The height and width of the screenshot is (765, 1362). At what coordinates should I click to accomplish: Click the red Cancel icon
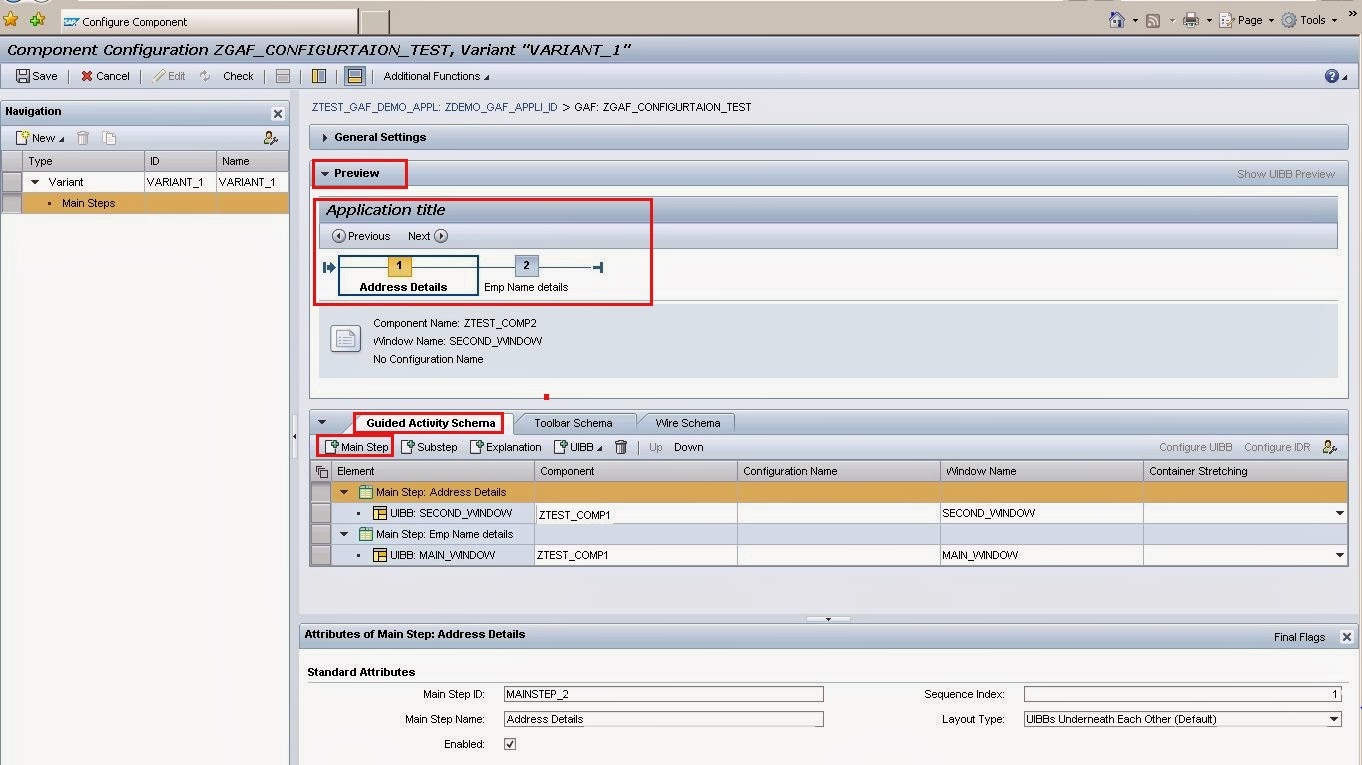click(x=87, y=76)
